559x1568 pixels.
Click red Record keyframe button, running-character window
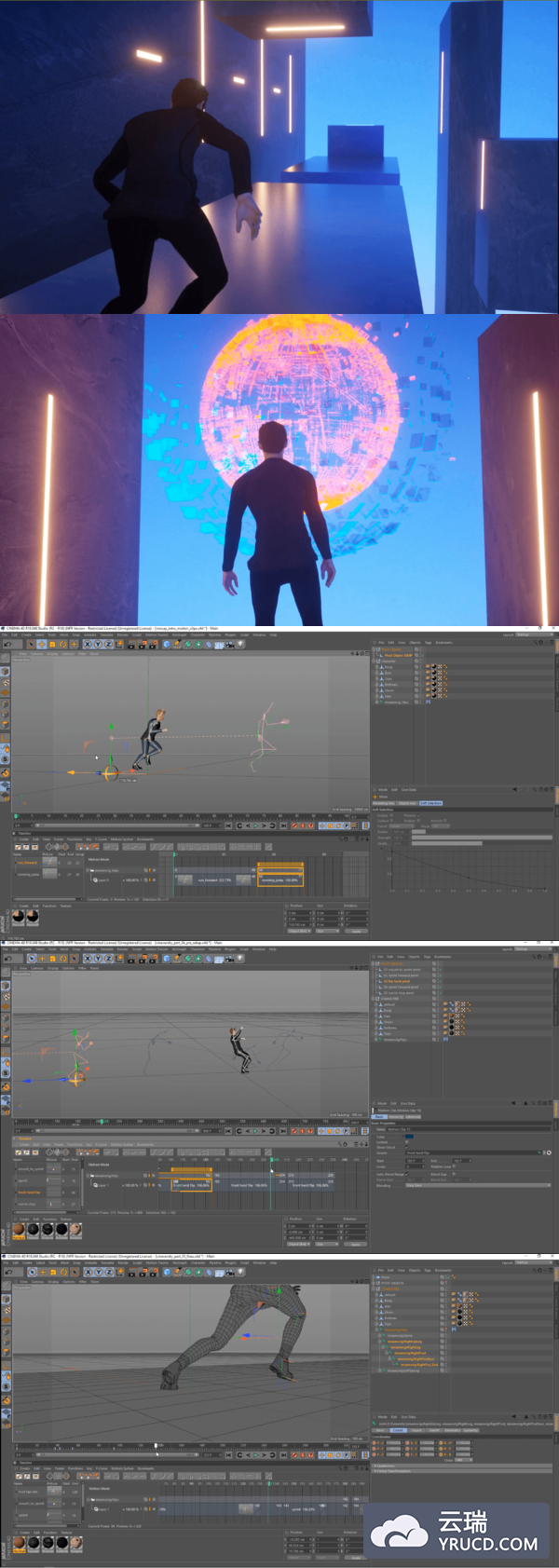point(294,826)
